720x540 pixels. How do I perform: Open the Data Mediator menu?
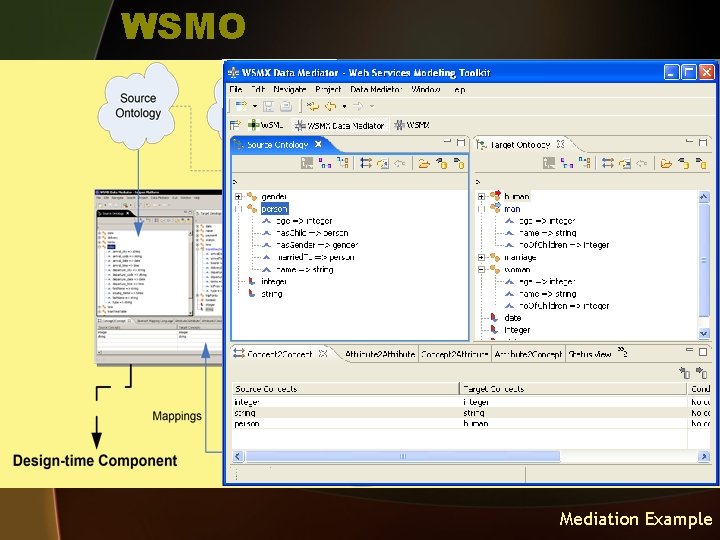[376, 89]
